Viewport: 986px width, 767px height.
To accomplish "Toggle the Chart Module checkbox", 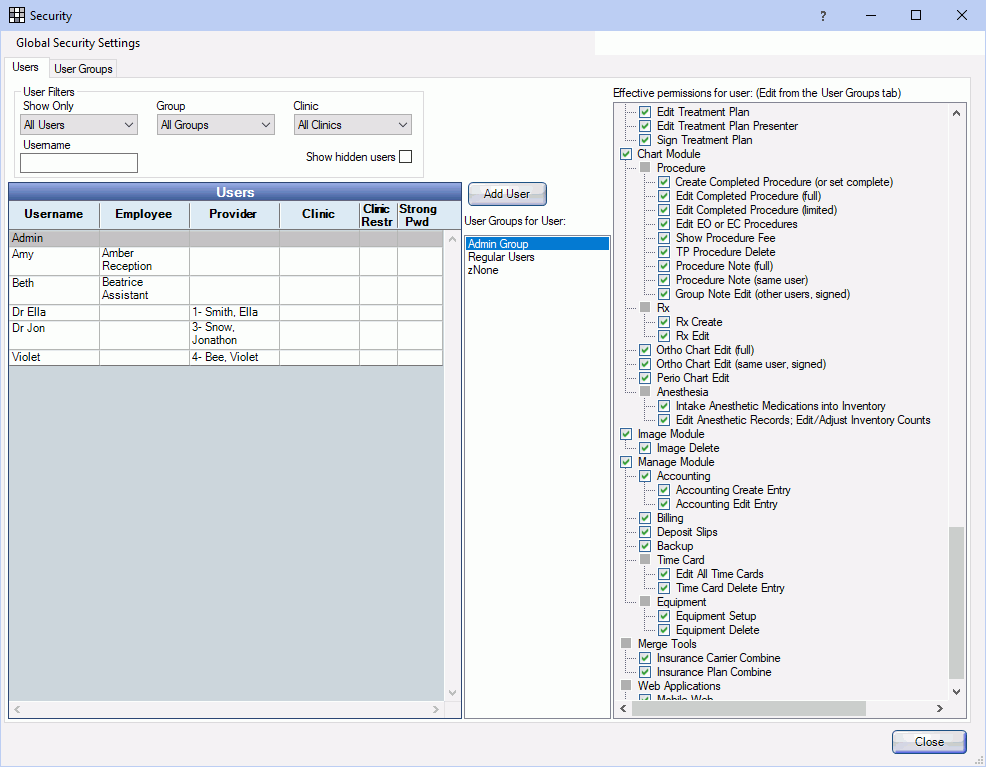I will pyautogui.click(x=626, y=154).
